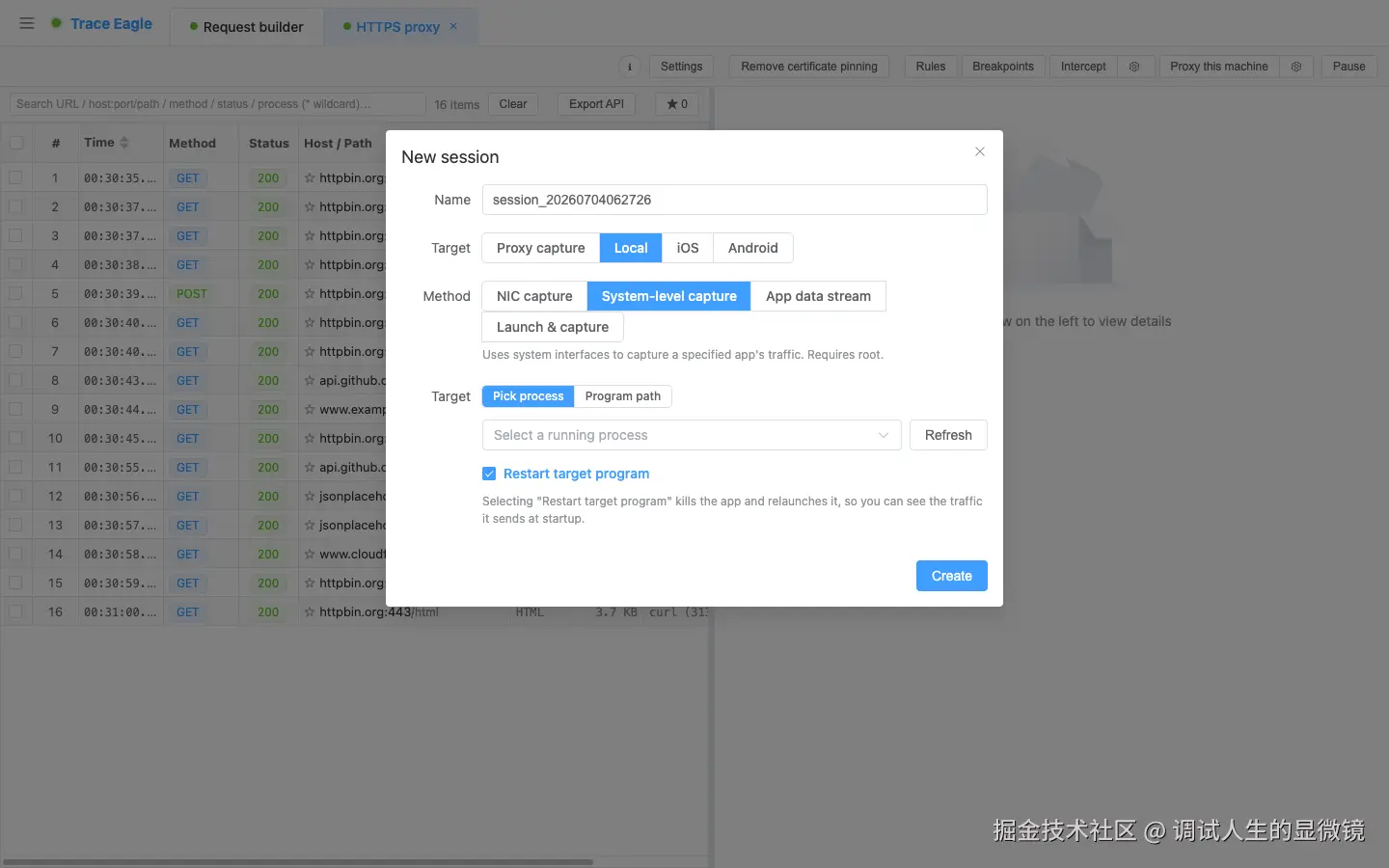Click the info icon left of Settings
This screenshot has height=868, width=1389.
[630, 67]
